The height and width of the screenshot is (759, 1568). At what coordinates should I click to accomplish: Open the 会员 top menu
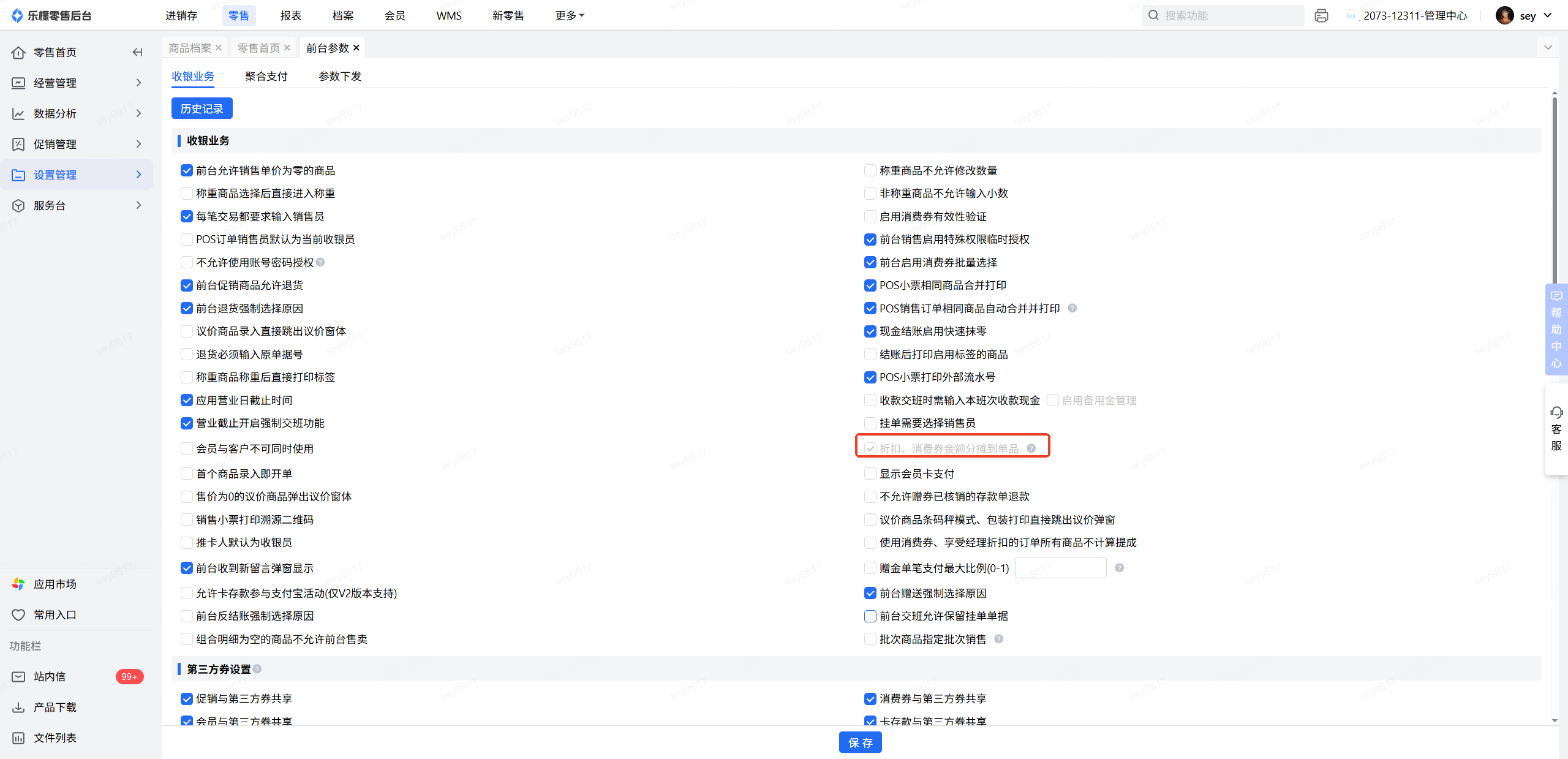point(394,16)
